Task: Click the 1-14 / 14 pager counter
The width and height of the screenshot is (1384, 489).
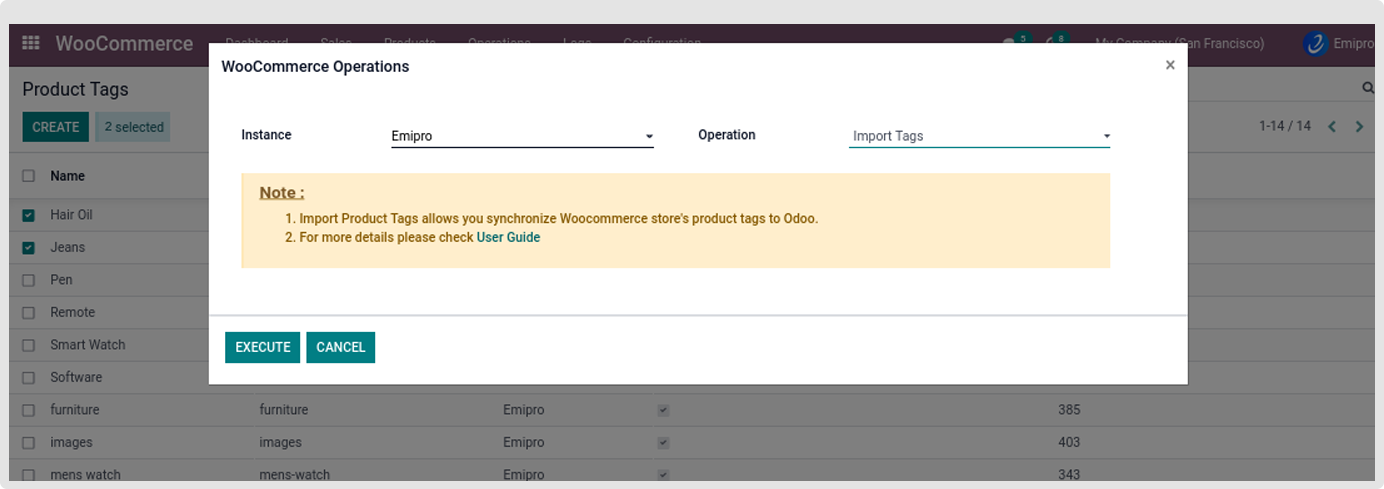Action: [x=1285, y=126]
